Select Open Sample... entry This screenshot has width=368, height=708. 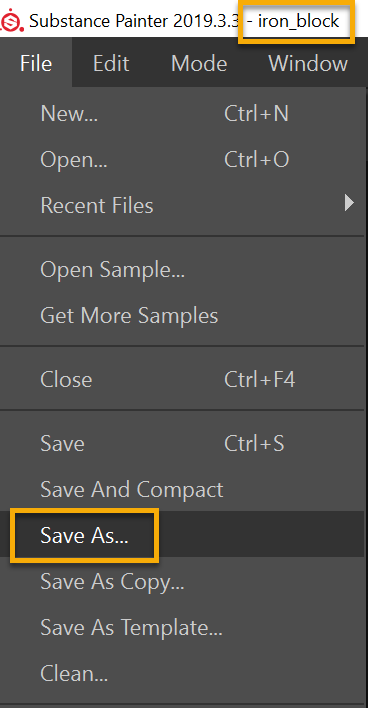pyautogui.click(x=182, y=270)
